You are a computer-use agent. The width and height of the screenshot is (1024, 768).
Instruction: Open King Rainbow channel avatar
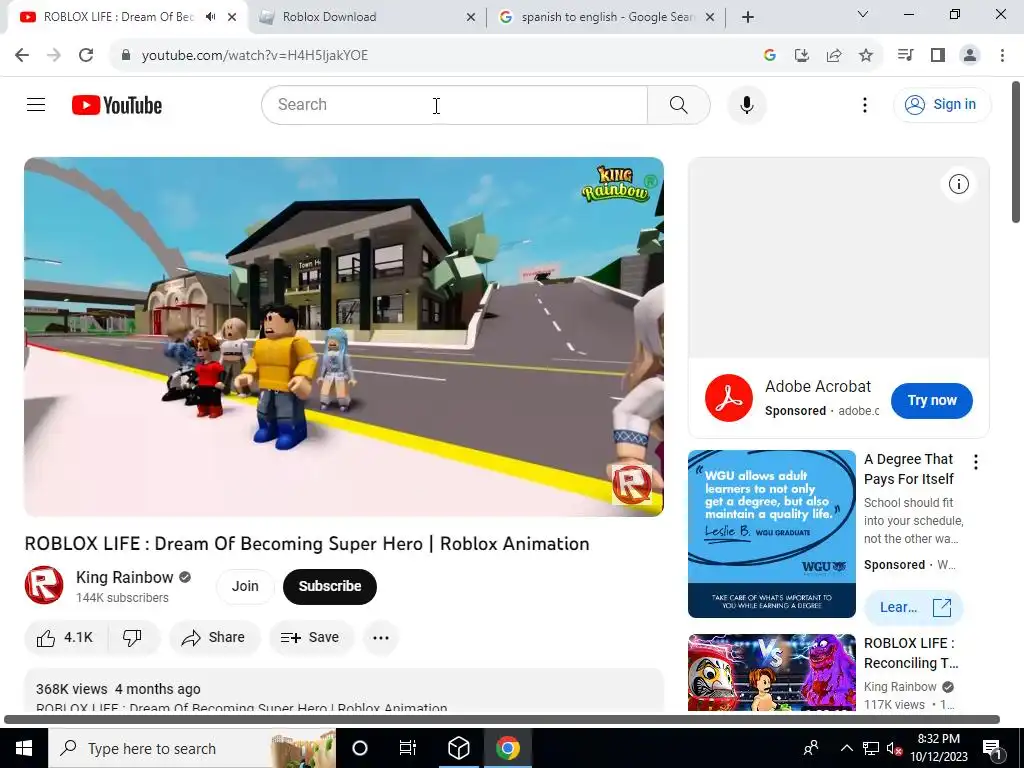(x=44, y=585)
